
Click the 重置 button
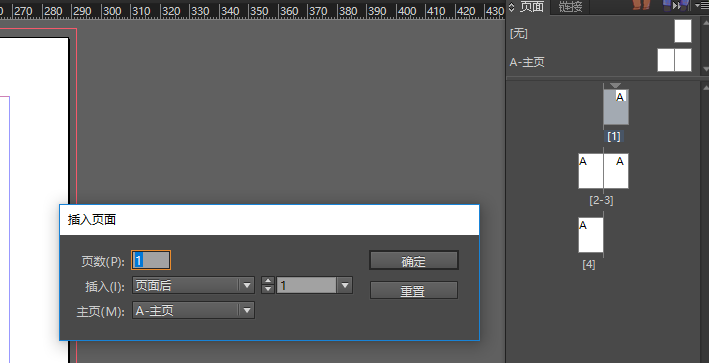(414, 290)
